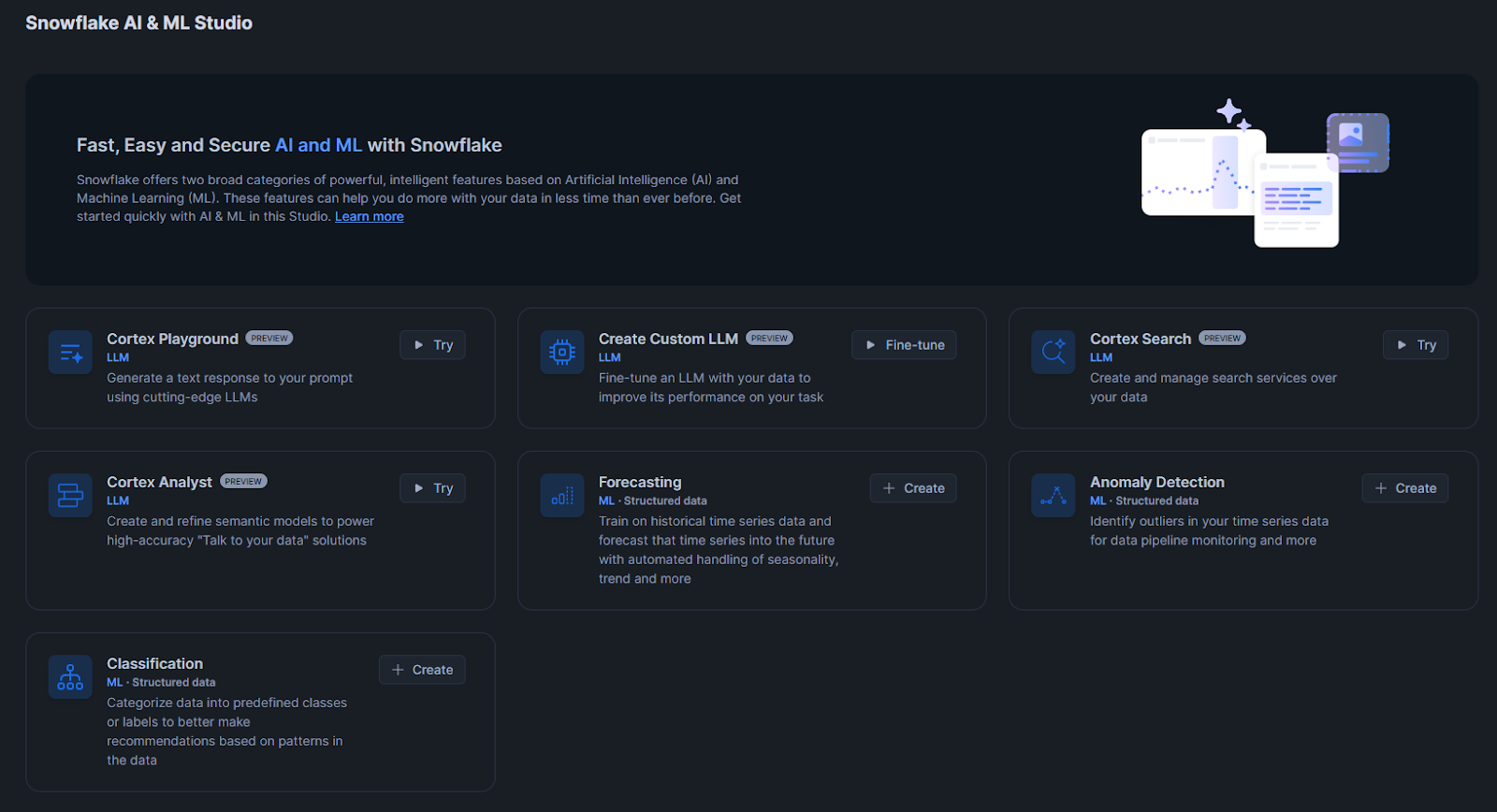Try the Cortex Playground feature

pos(432,345)
